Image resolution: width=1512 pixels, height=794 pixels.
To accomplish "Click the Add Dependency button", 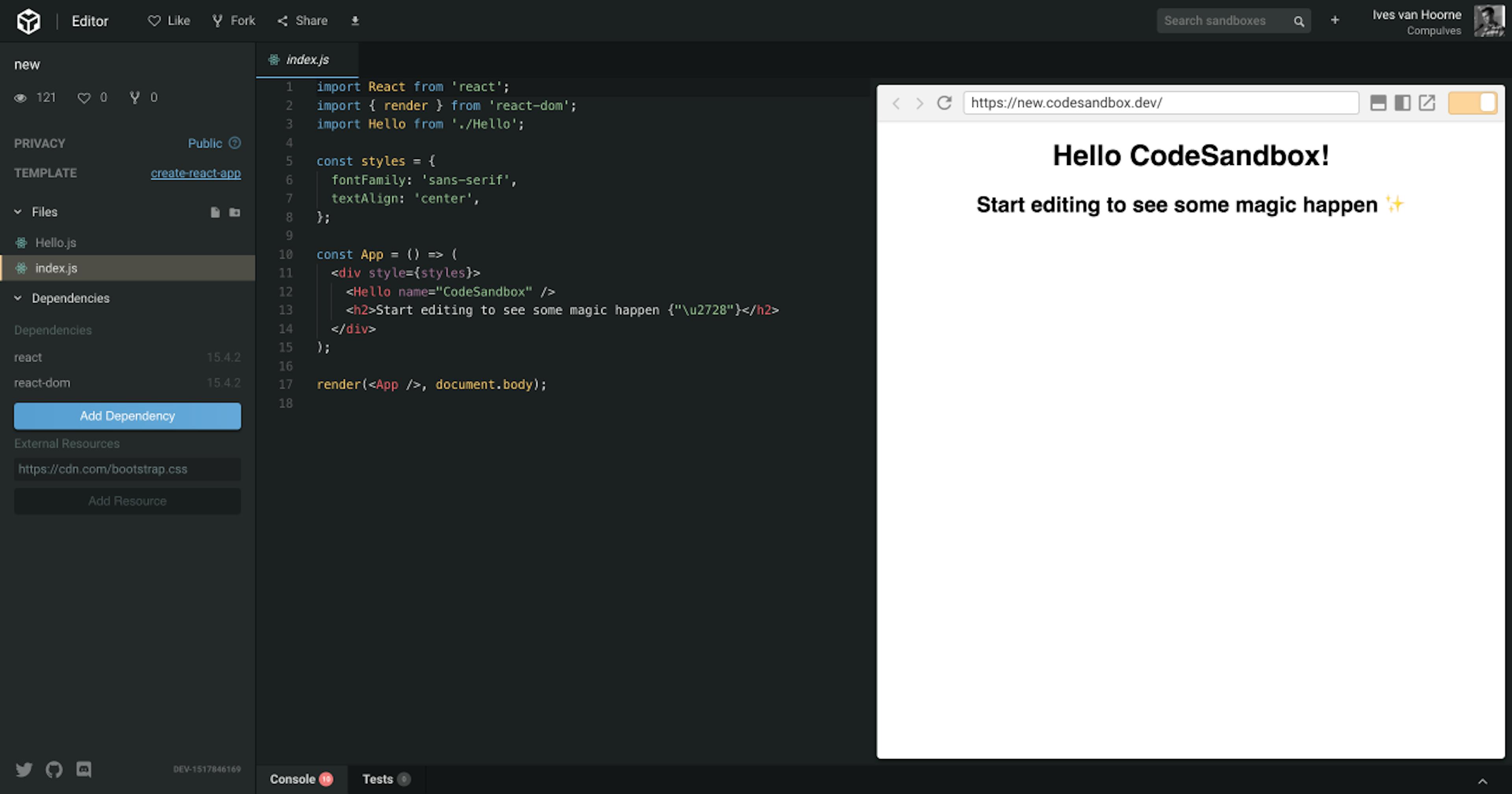I will pyautogui.click(x=127, y=416).
